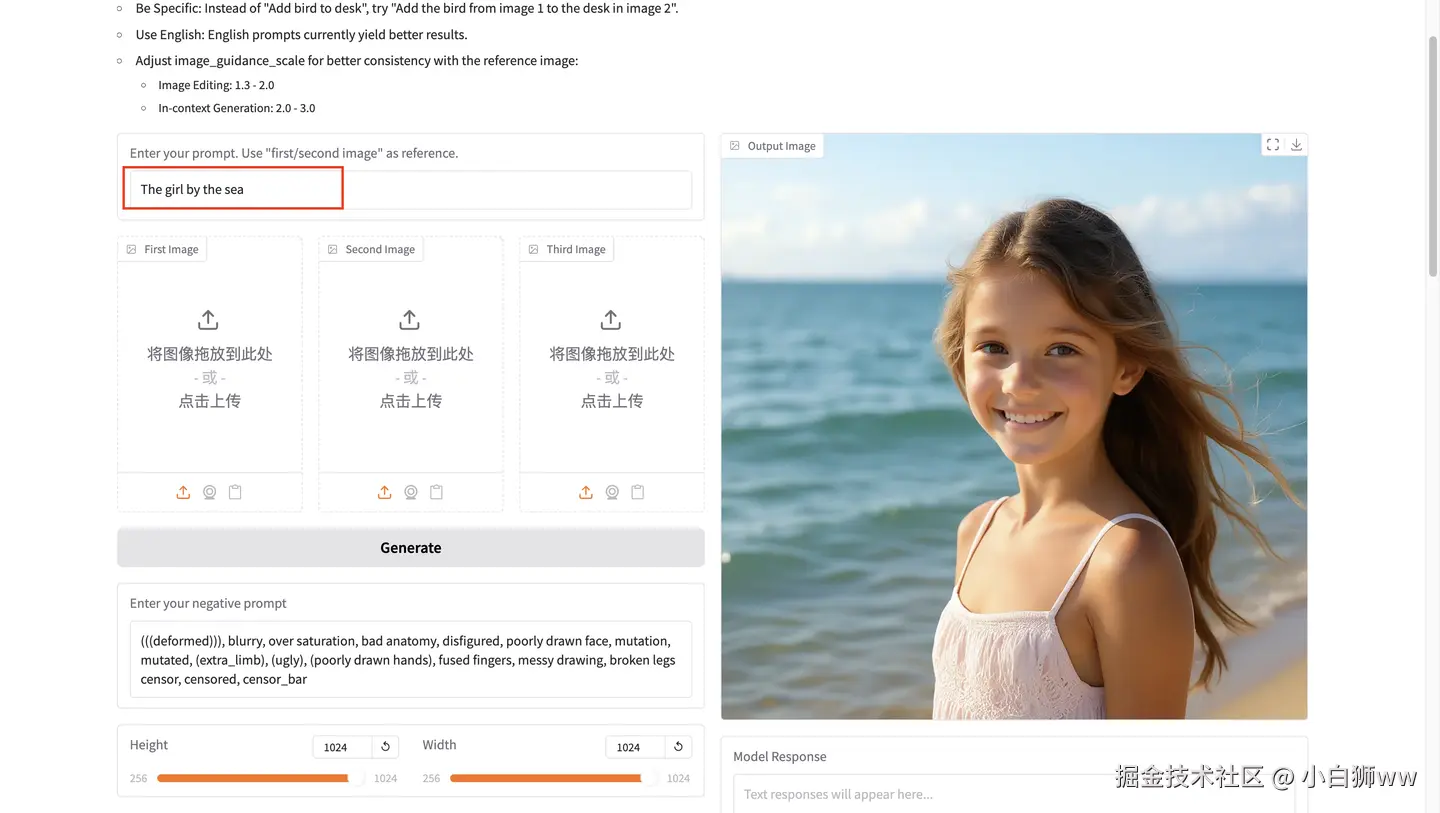
Task: Adjust the Height slider
Action: 260,778
